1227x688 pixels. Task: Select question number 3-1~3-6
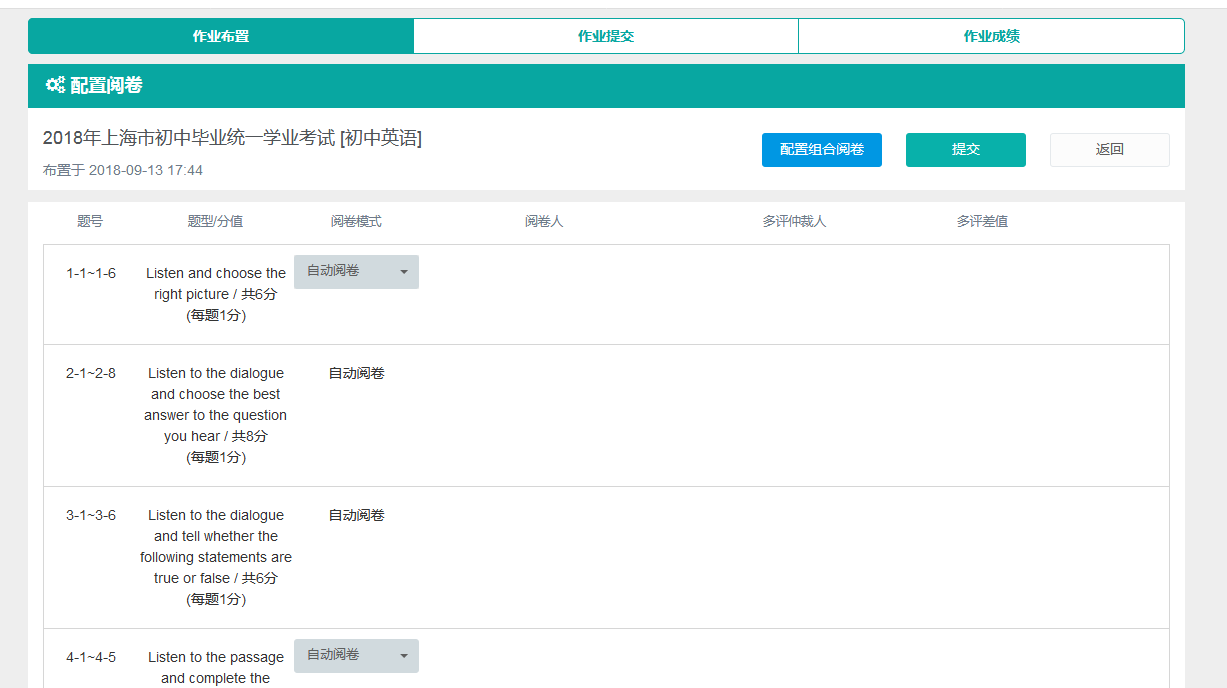91,515
